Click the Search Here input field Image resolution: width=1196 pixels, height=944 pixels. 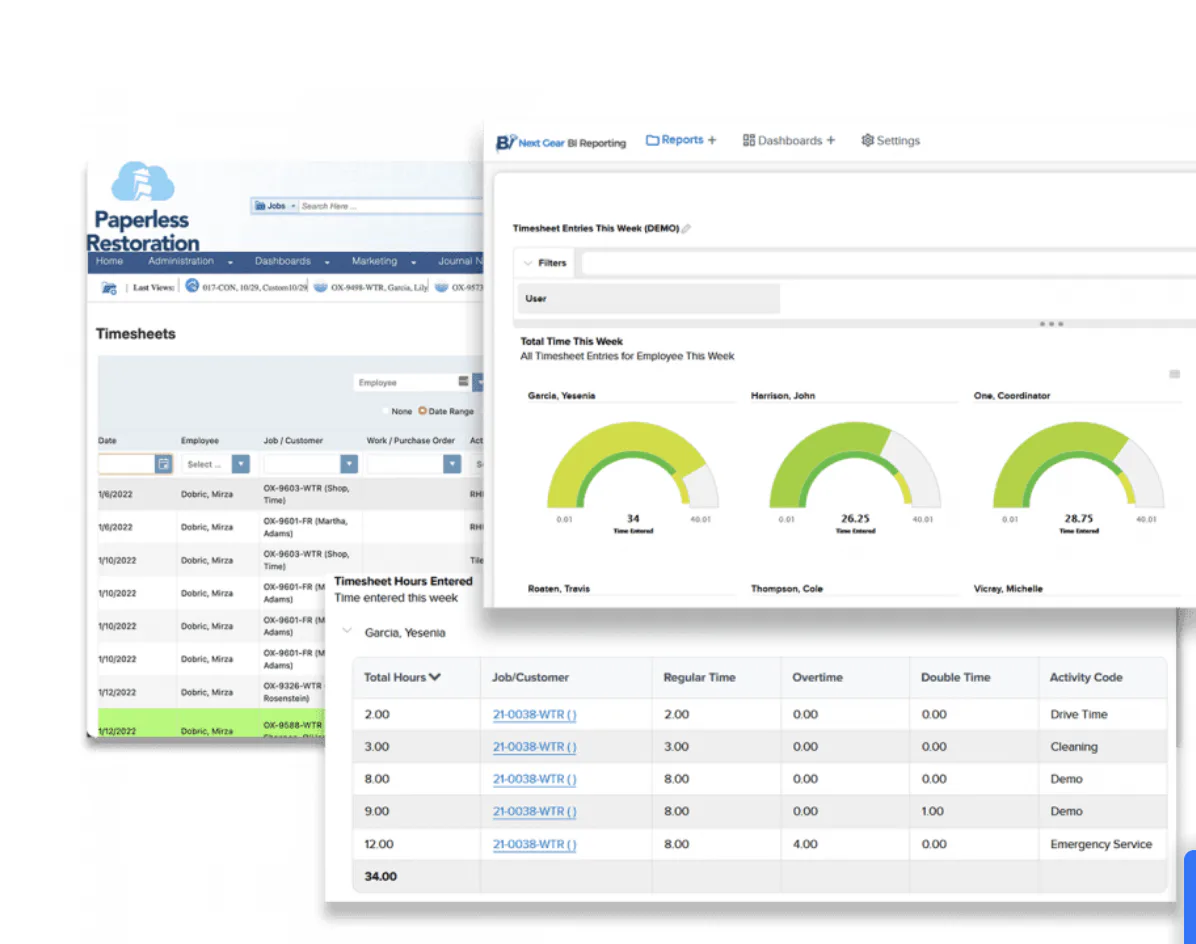click(x=391, y=206)
